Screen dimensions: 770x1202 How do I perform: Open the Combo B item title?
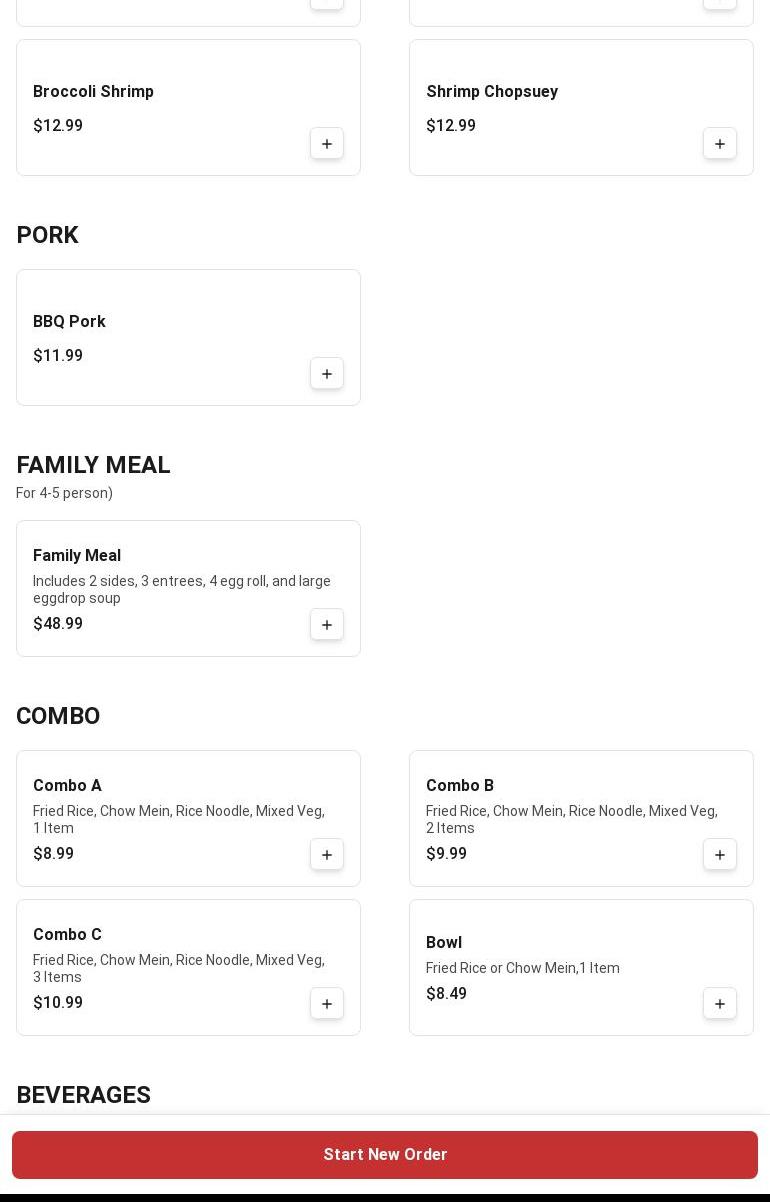point(460,786)
